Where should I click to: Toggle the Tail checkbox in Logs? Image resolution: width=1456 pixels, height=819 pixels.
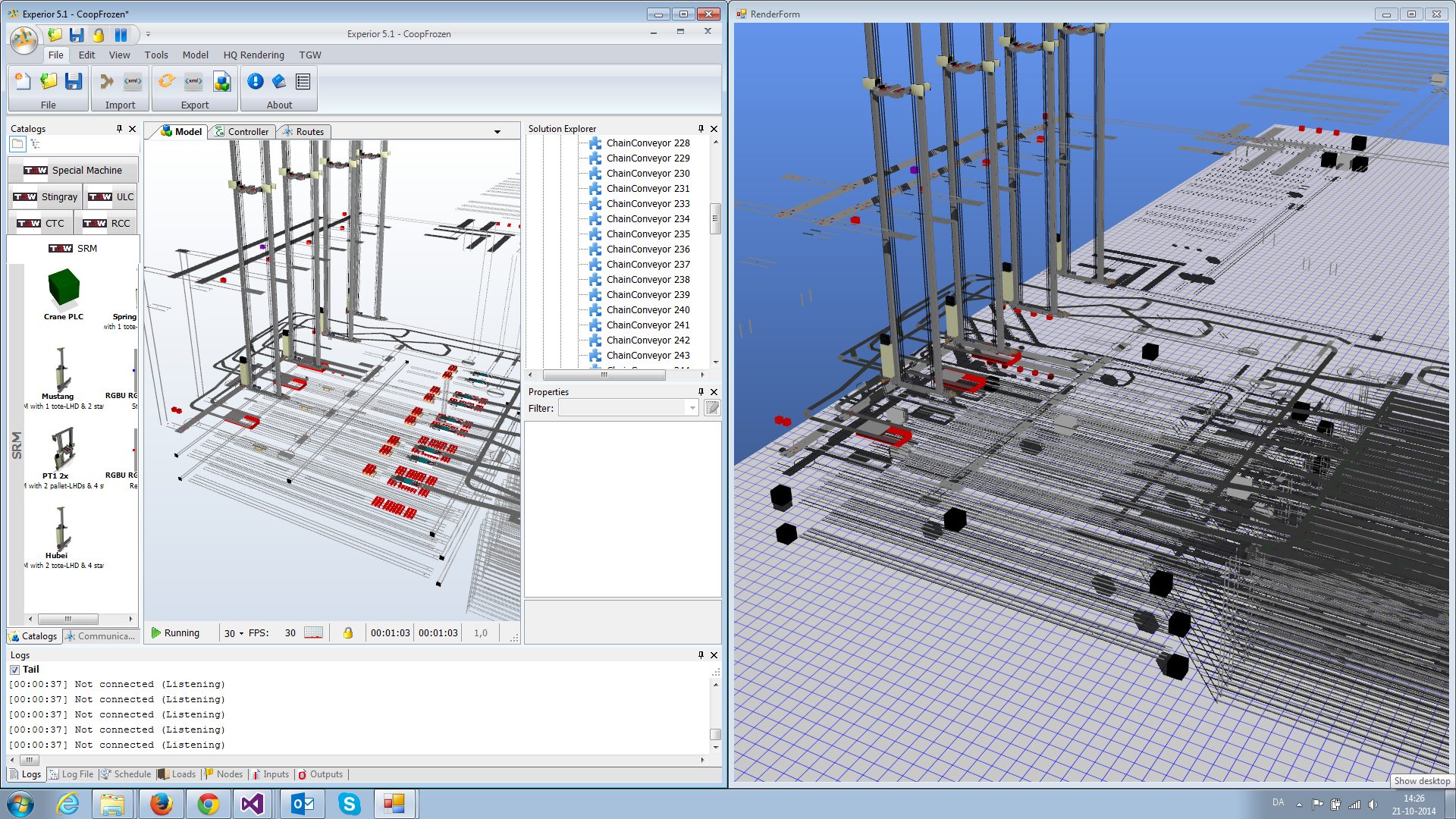point(14,670)
